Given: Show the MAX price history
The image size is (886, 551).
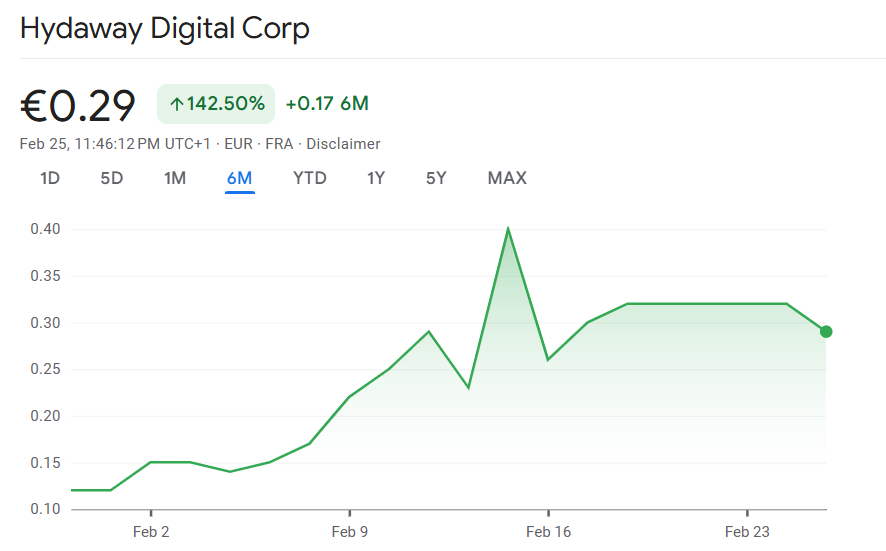Looking at the screenshot, I should (x=507, y=179).
